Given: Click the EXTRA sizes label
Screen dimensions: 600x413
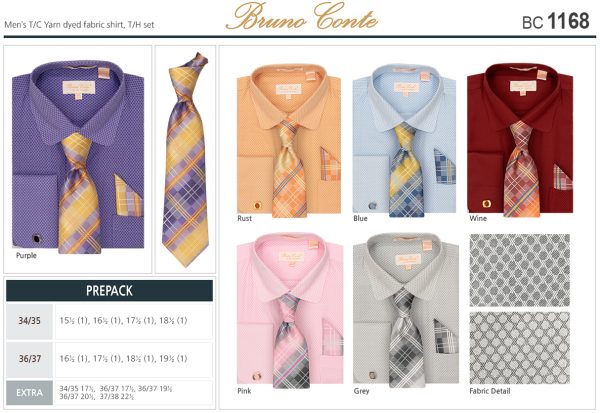Looking at the screenshot, I should click(x=29, y=393).
